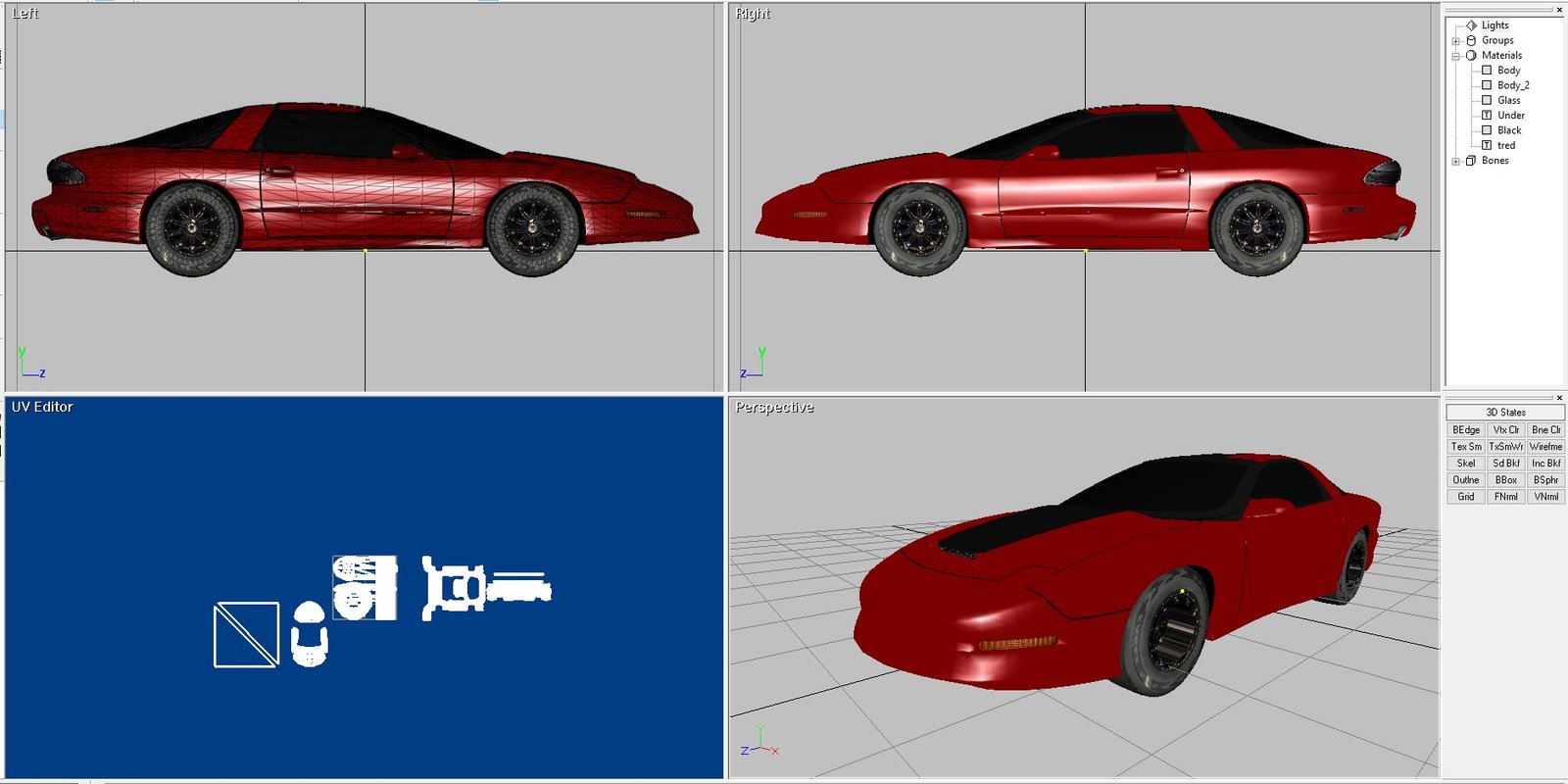
Task: Select the Black material label
Action: [1509, 130]
